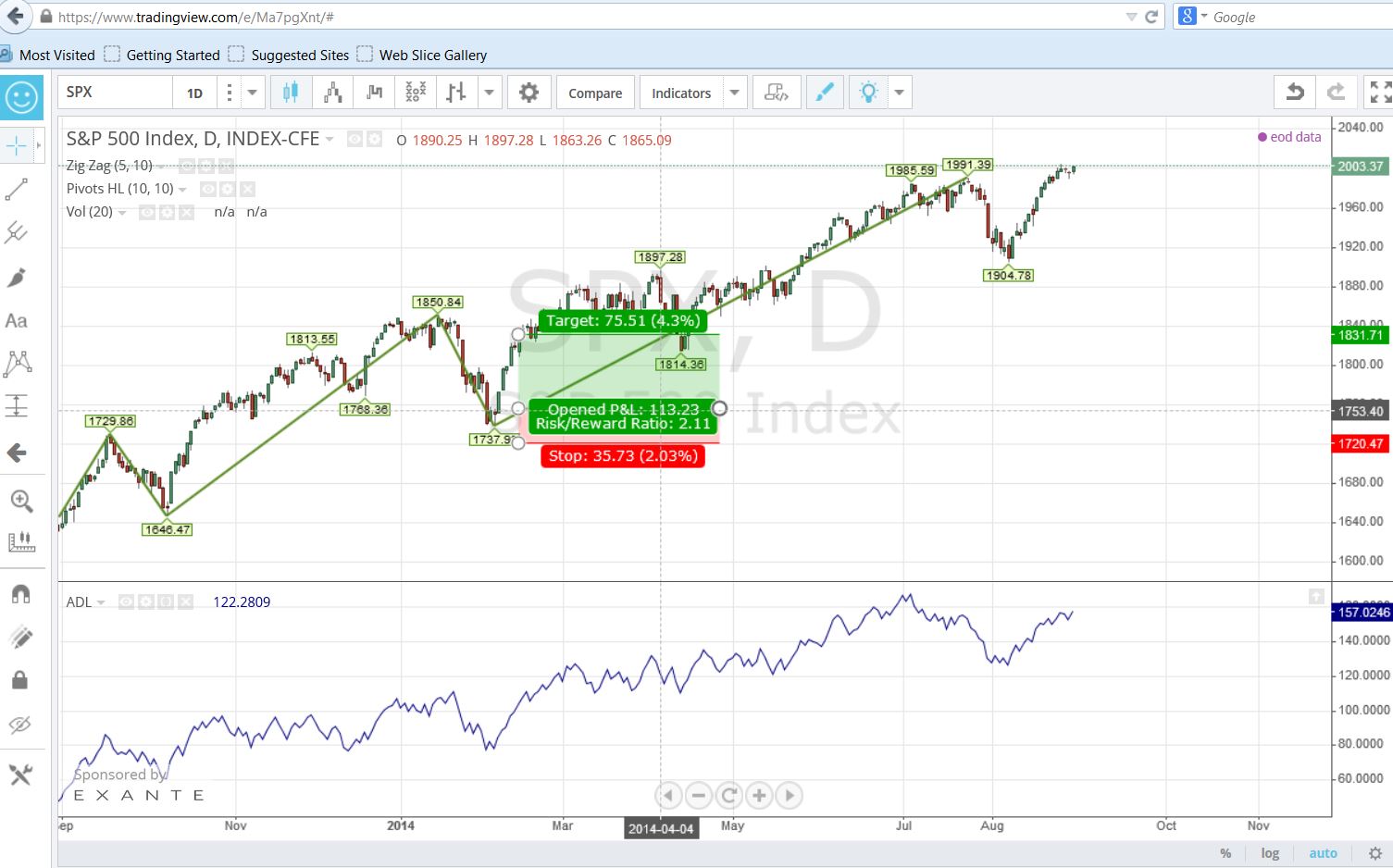
Task: Expand Vol indicator dropdown arrow
Action: [121, 213]
